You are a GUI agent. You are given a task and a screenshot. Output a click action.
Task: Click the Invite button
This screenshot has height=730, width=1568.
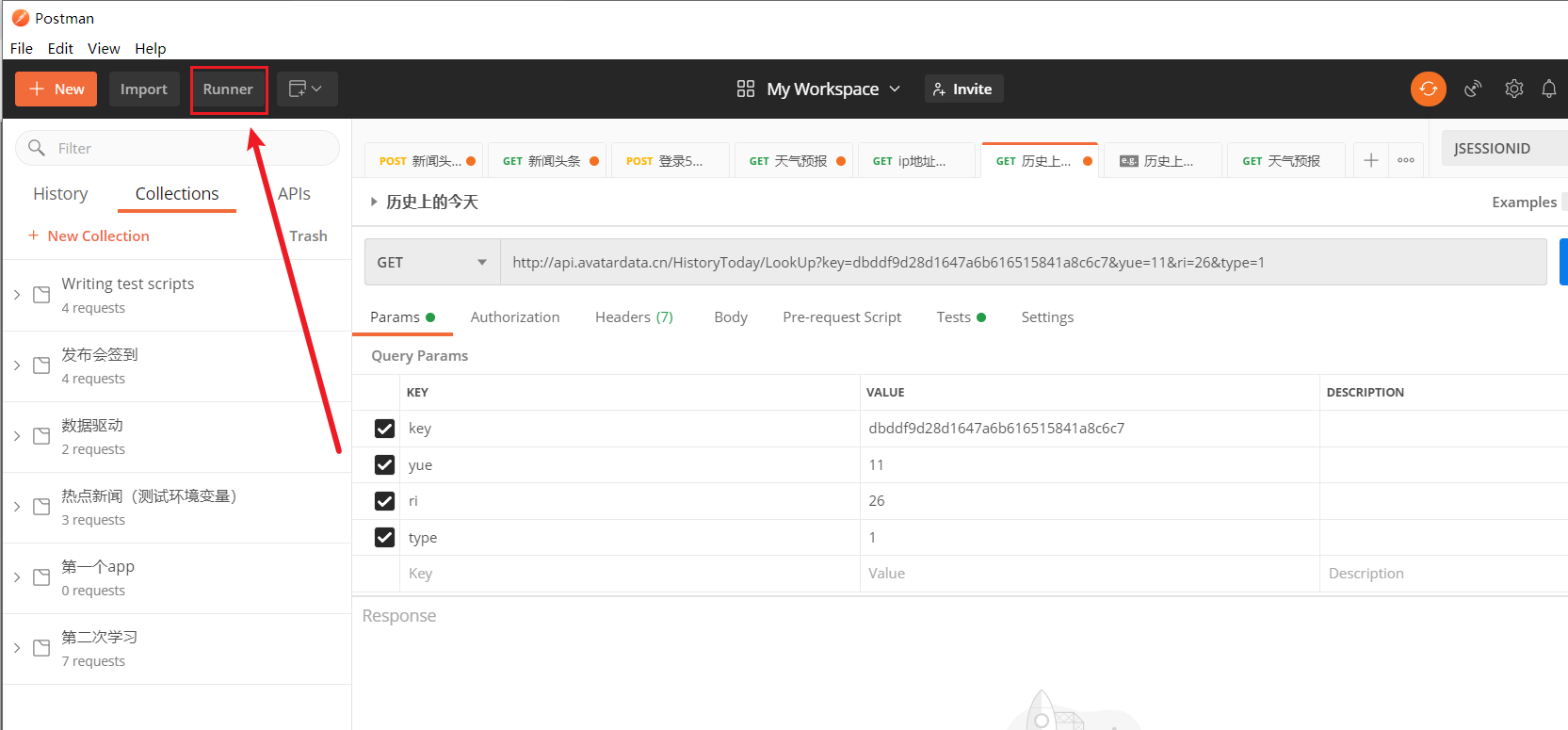point(963,89)
